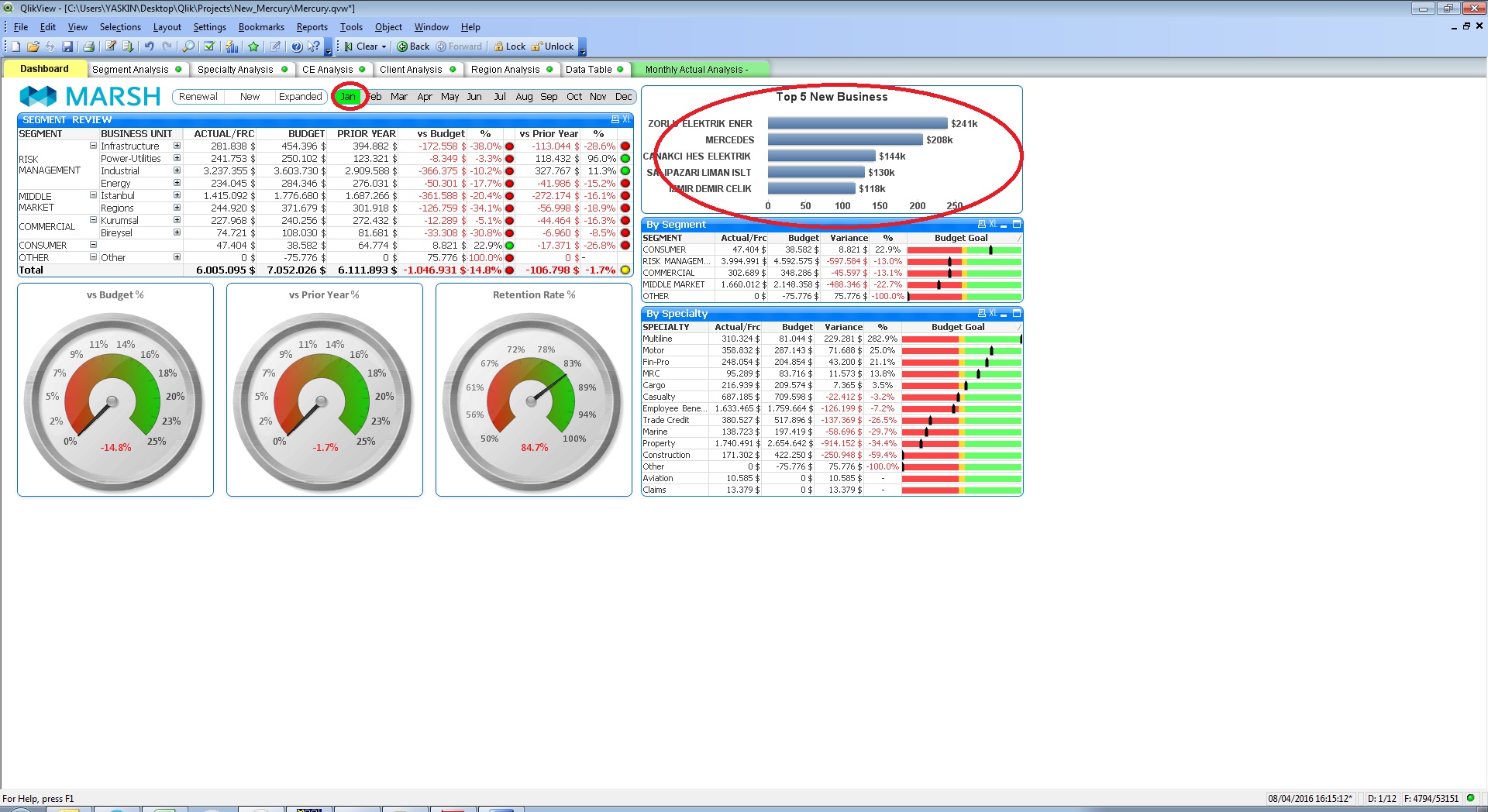Switch to the Client Analysis tab

(411, 70)
